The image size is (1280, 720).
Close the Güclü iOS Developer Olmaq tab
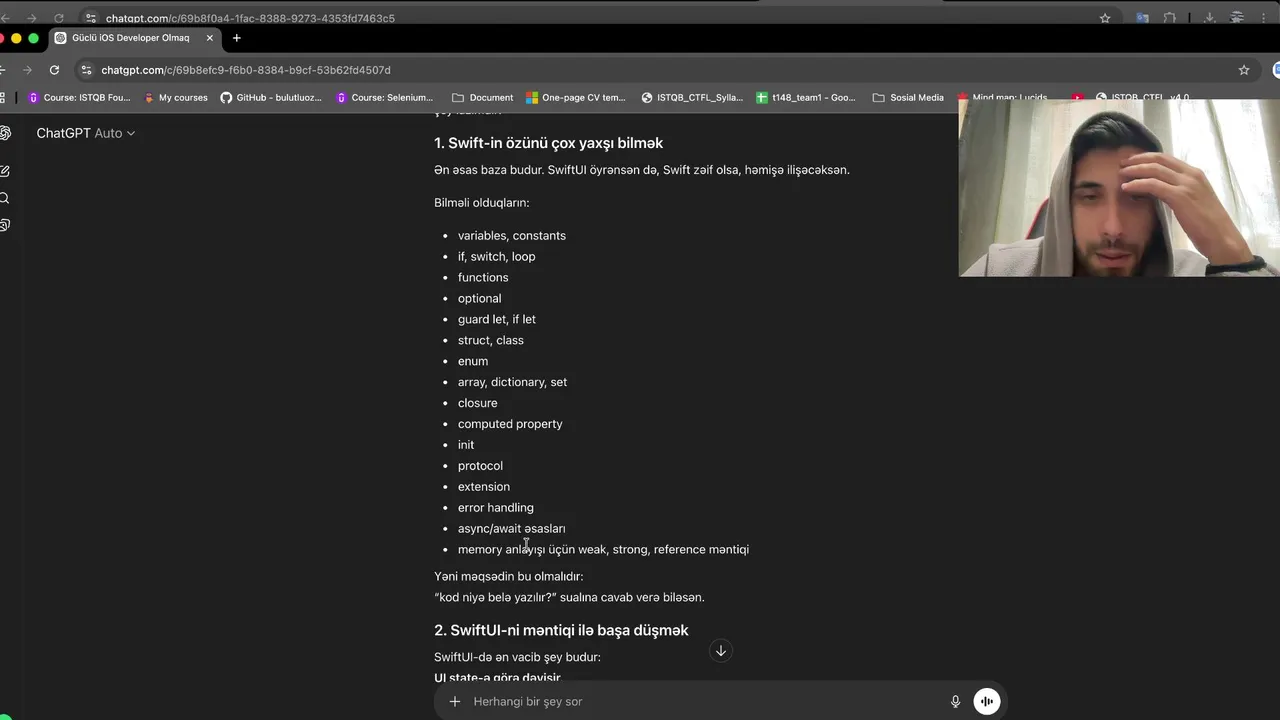tap(209, 38)
